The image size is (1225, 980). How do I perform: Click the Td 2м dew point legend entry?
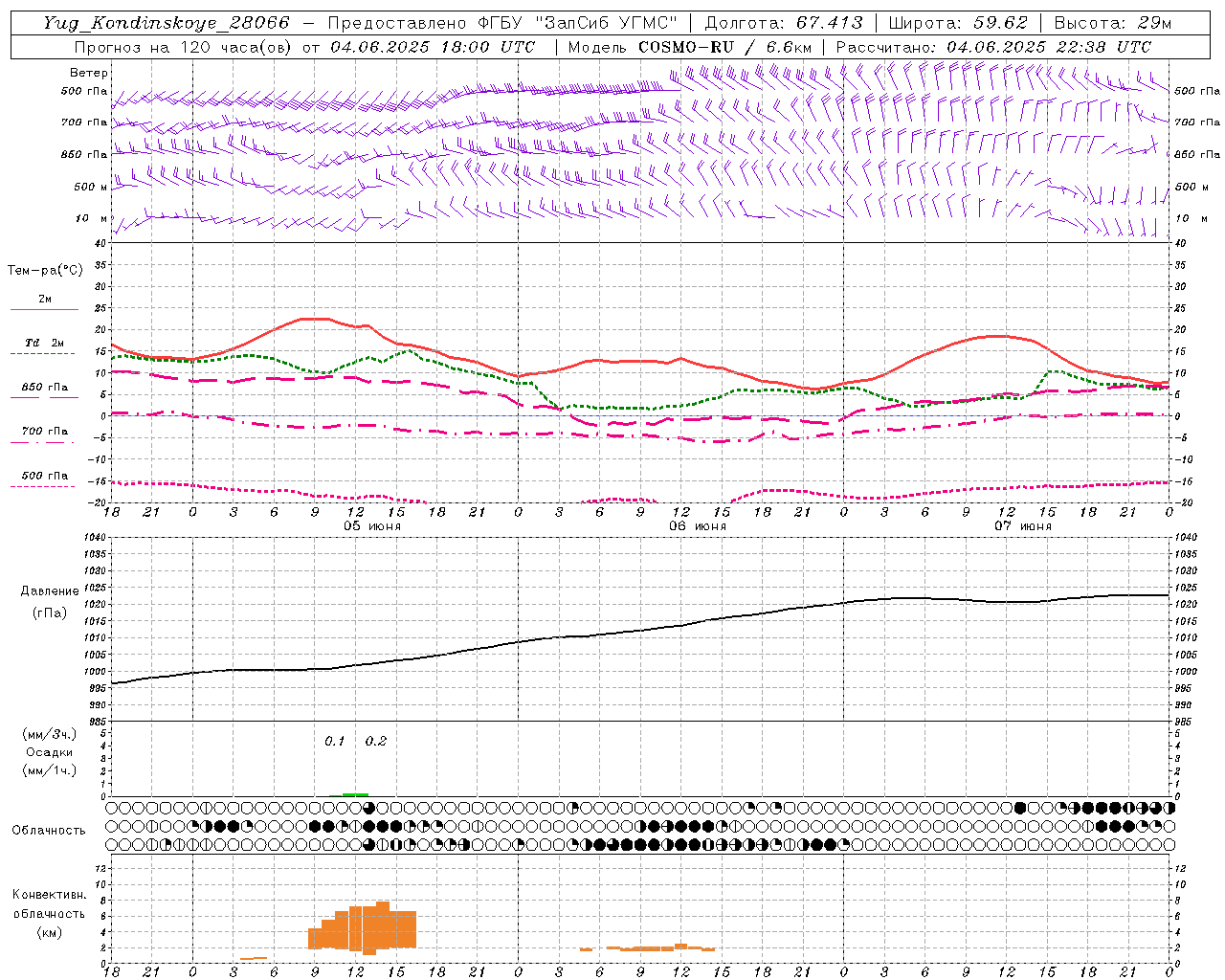[44, 343]
